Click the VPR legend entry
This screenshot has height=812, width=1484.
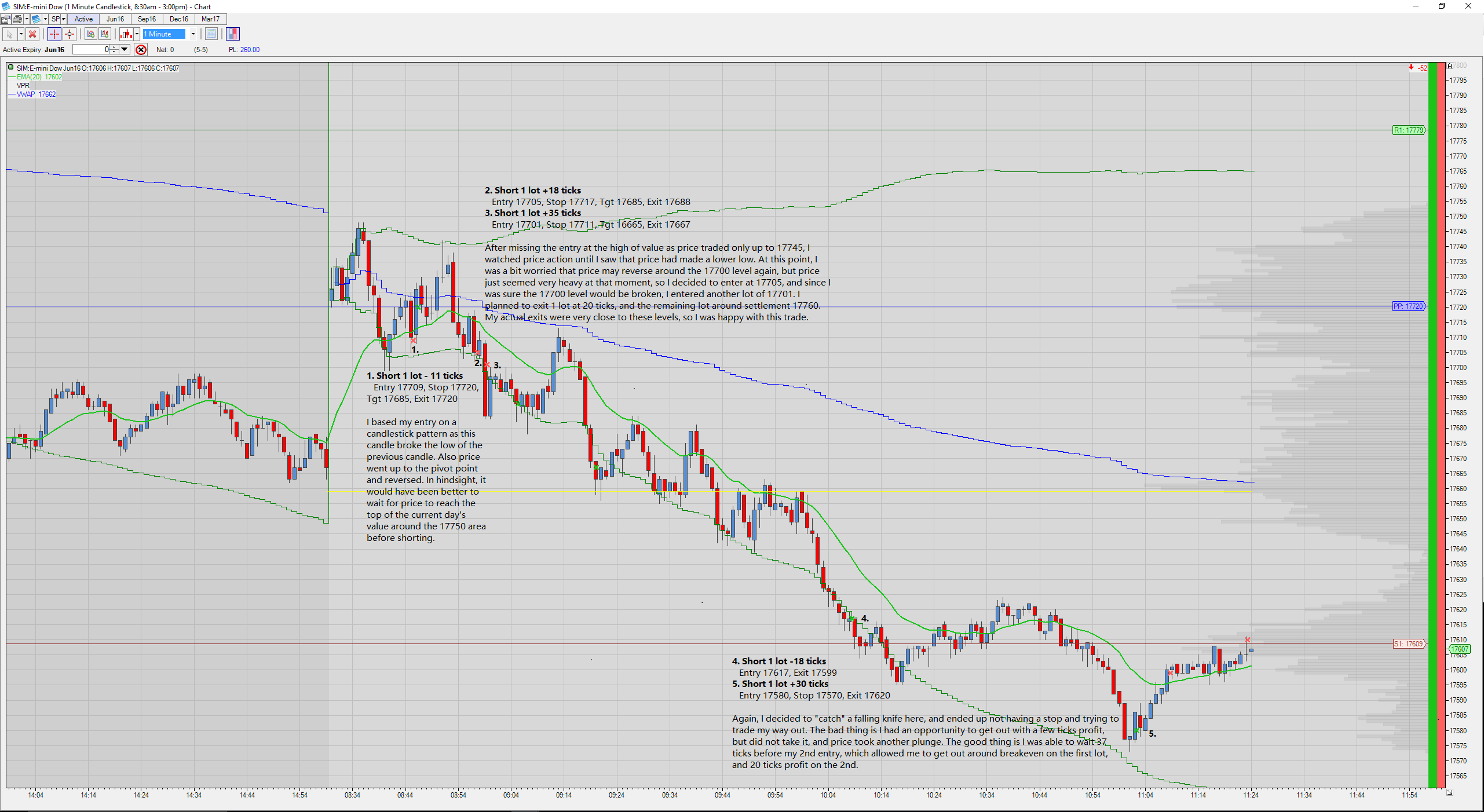pos(23,86)
